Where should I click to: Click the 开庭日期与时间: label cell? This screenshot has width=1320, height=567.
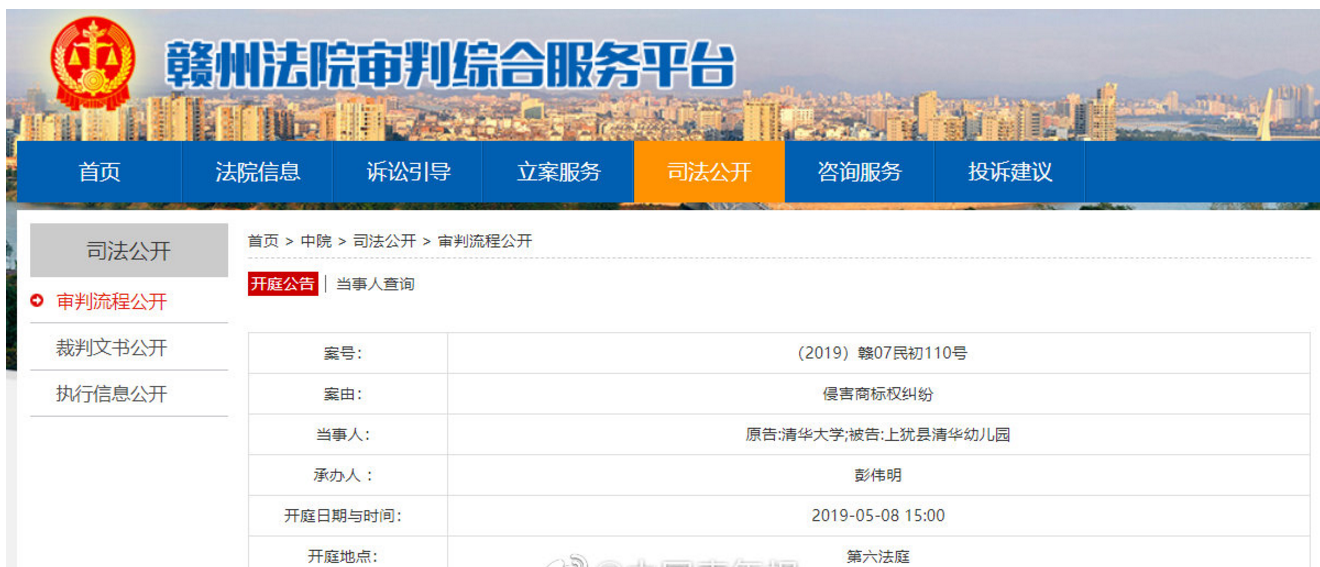348,516
